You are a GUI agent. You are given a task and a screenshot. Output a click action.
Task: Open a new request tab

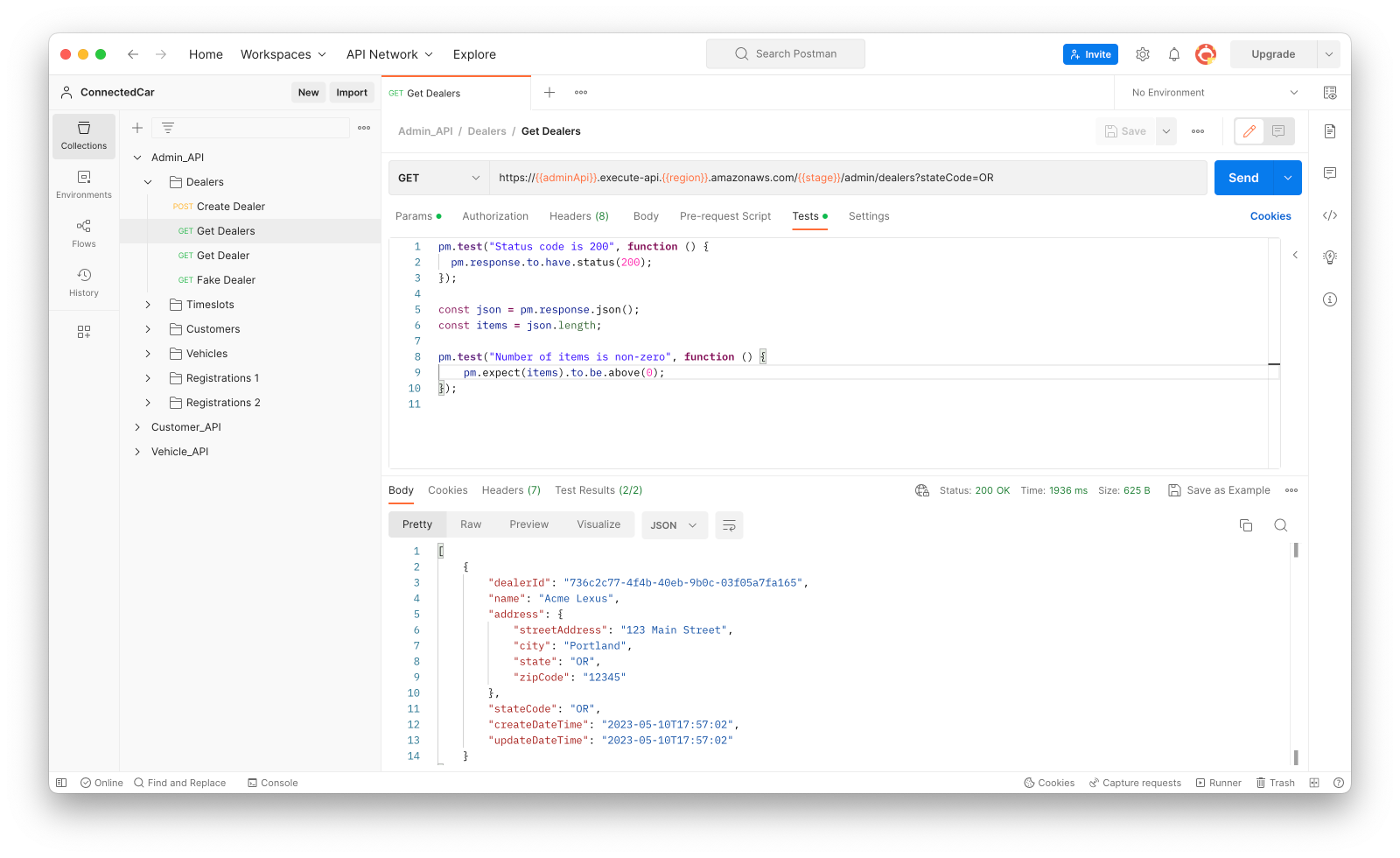coord(549,93)
